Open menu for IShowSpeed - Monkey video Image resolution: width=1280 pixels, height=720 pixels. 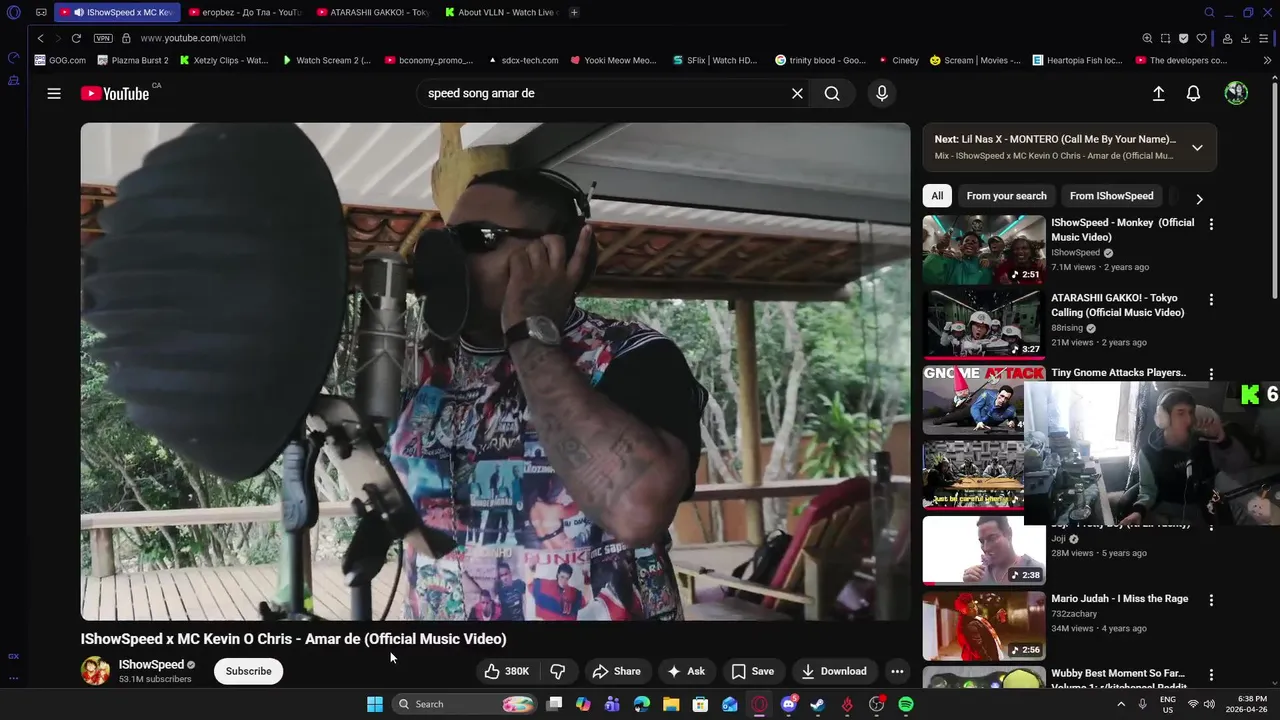point(1211,224)
